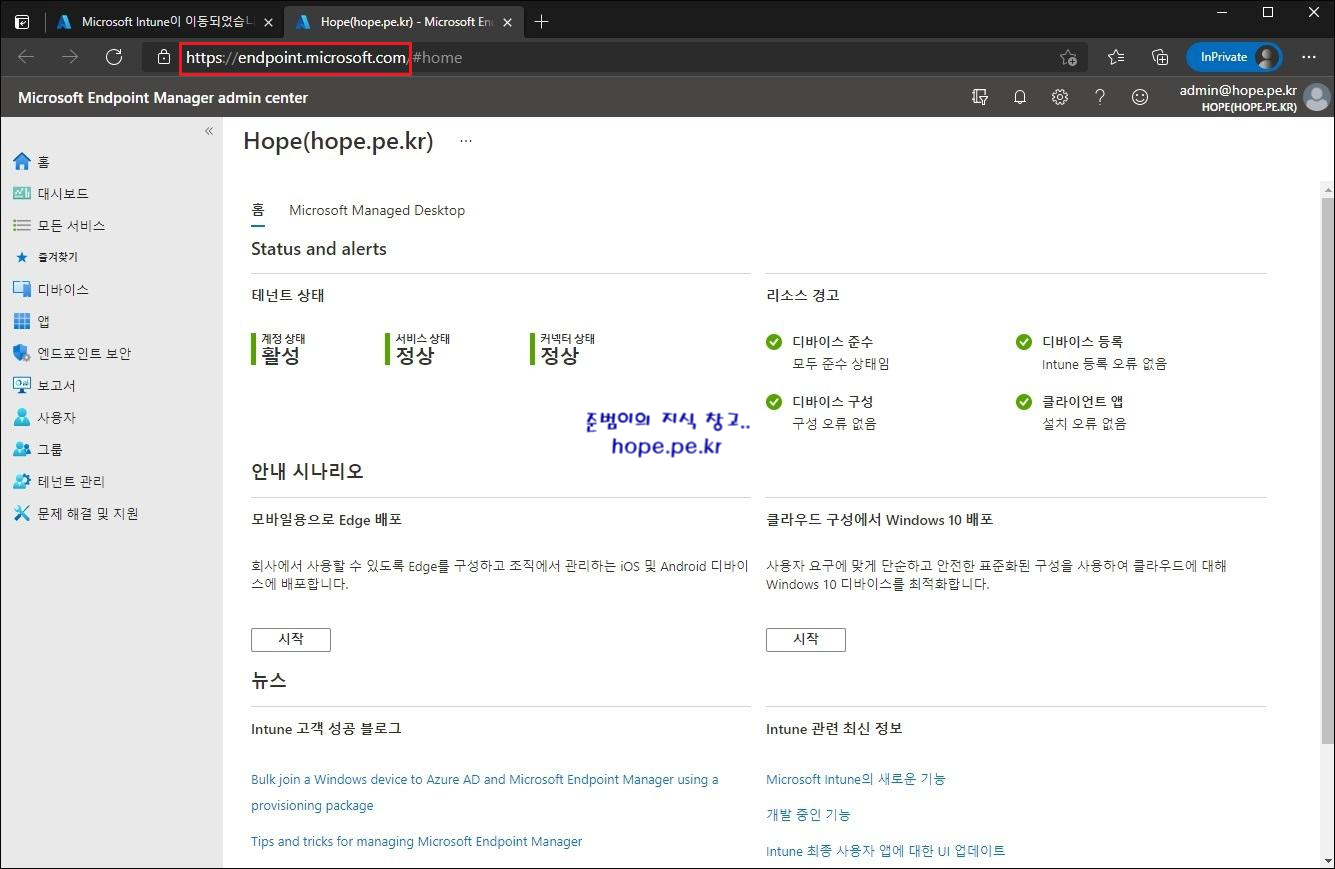The width and height of the screenshot is (1335, 869).
Task: Open 디바이스 devices in sidebar
Action: pos(51,290)
